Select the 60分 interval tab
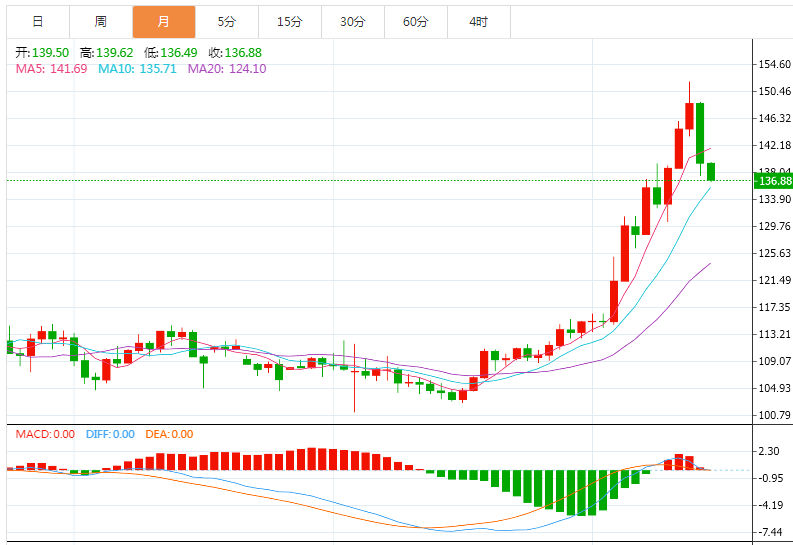793x545 pixels. click(x=415, y=21)
